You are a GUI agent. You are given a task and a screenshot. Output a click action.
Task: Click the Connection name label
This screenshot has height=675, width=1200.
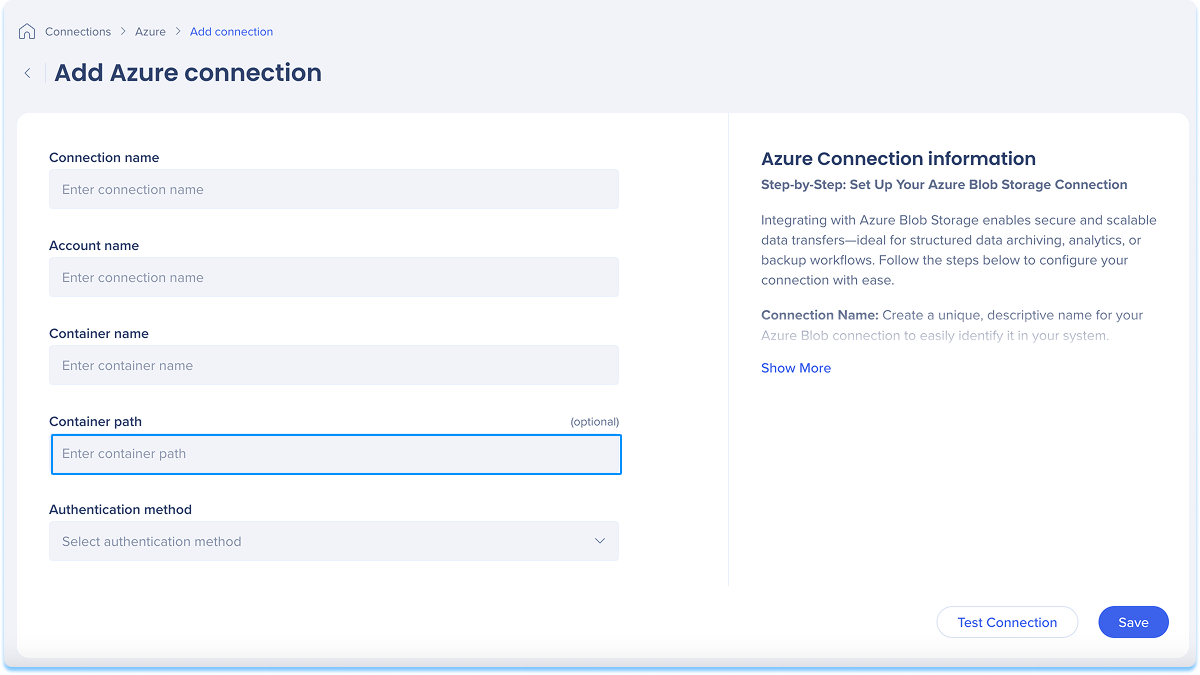[104, 158]
